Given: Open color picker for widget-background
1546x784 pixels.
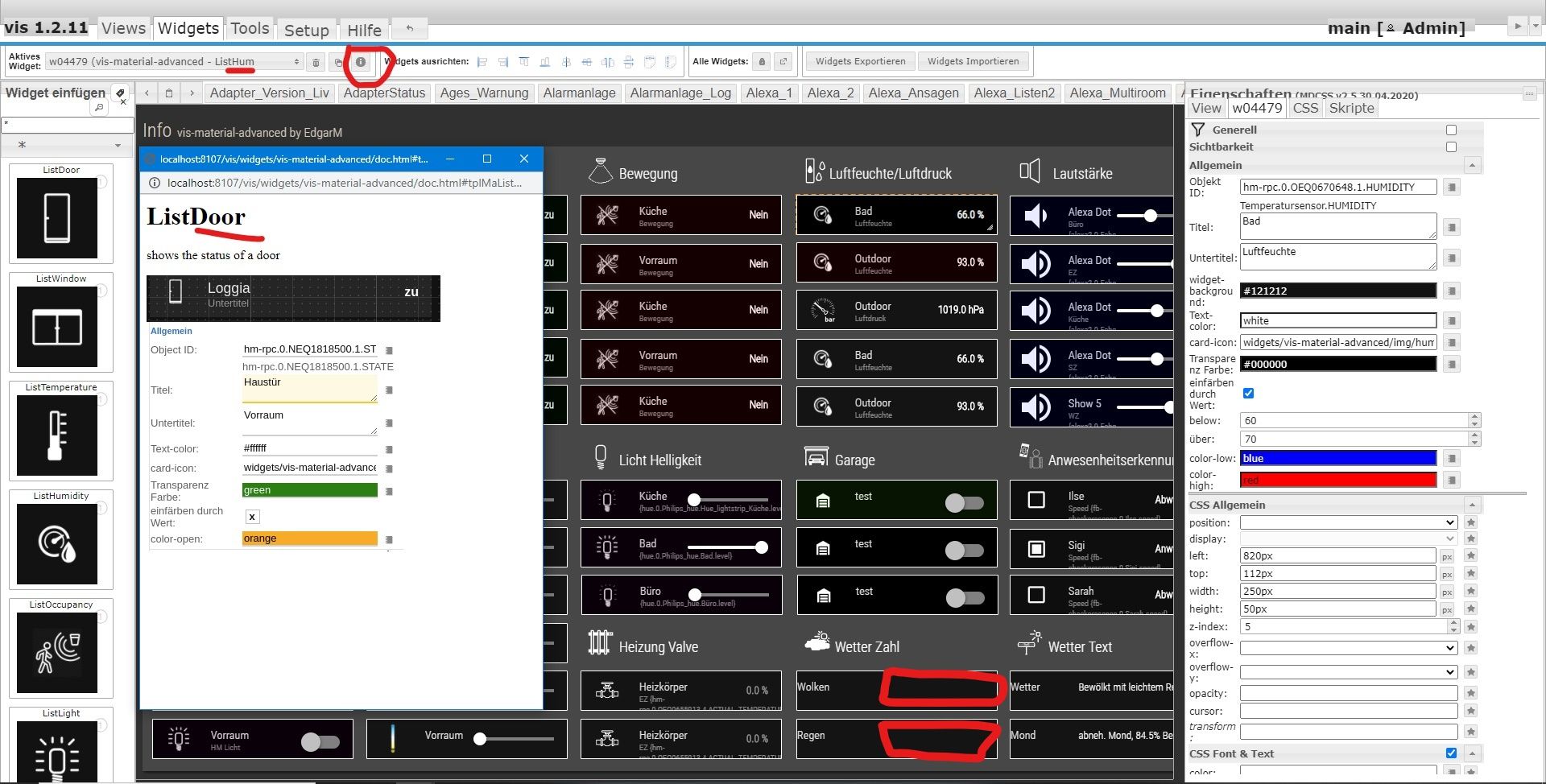Looking at the screenshot, I should click(x=1452, y=291).
